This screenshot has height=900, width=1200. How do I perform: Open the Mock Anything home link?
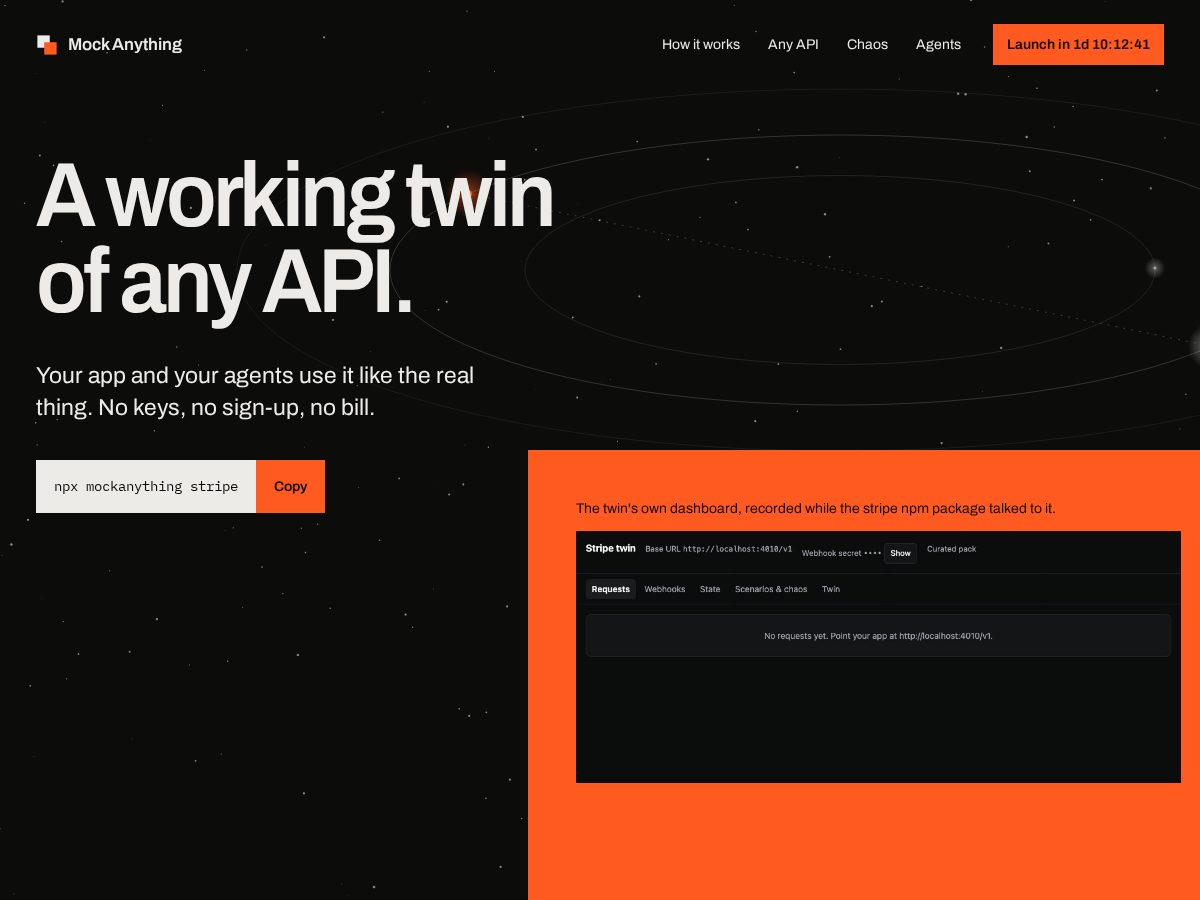coord(109,44)
